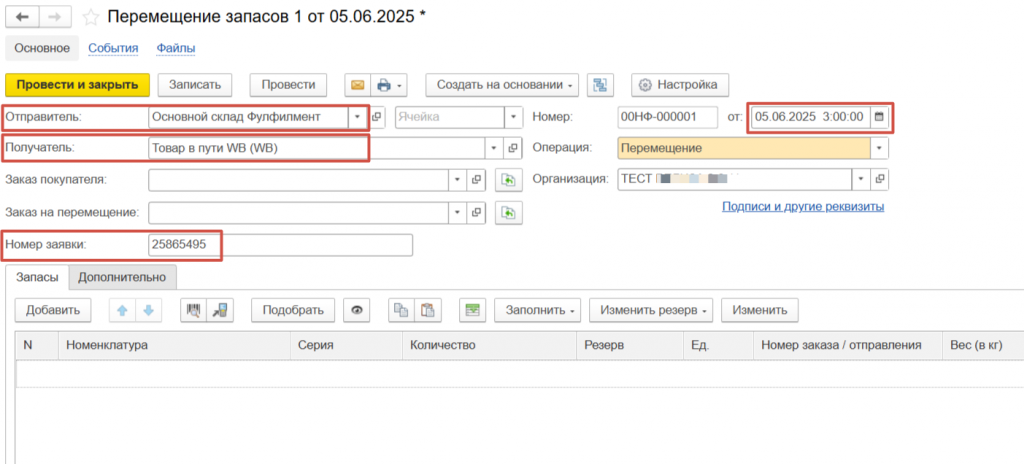1024x464 pixels.
Task: Open the Операция dropdown list
Action: [879, 148]
